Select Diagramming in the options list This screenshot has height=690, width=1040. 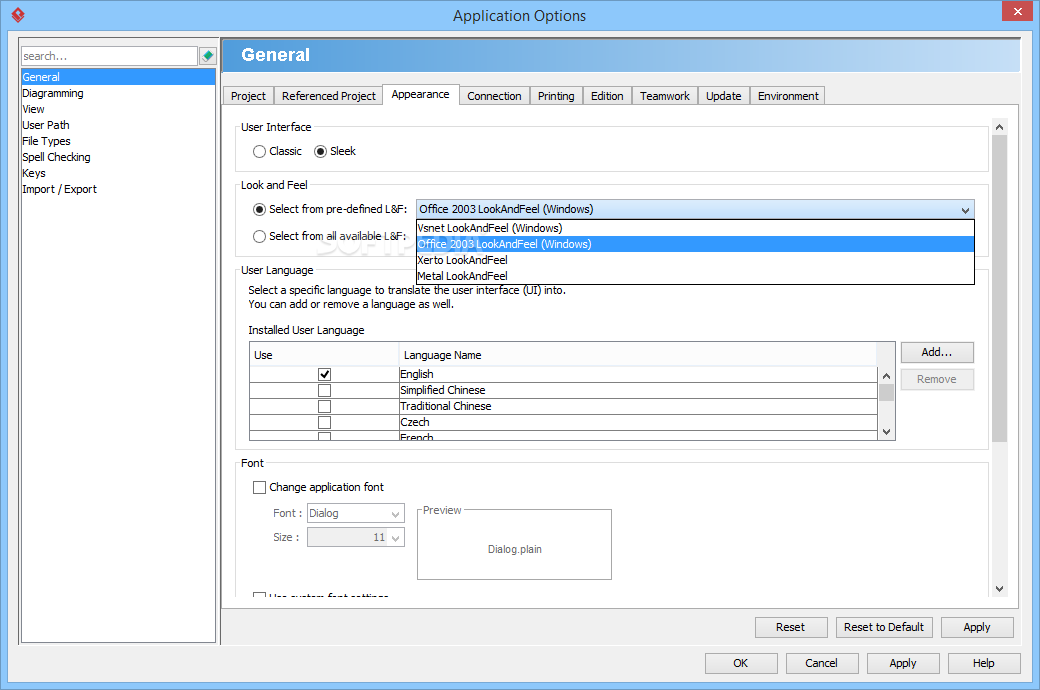(x=119, y=93)
